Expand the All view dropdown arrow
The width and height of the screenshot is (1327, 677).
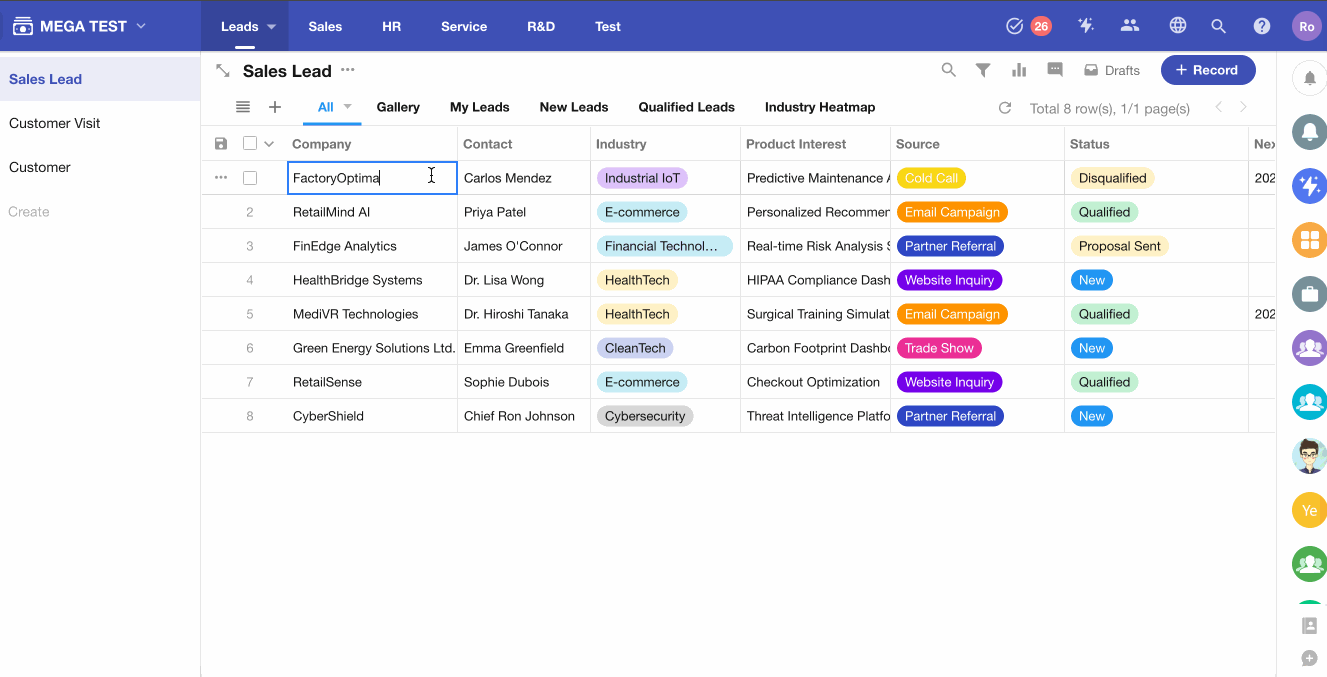348,106
